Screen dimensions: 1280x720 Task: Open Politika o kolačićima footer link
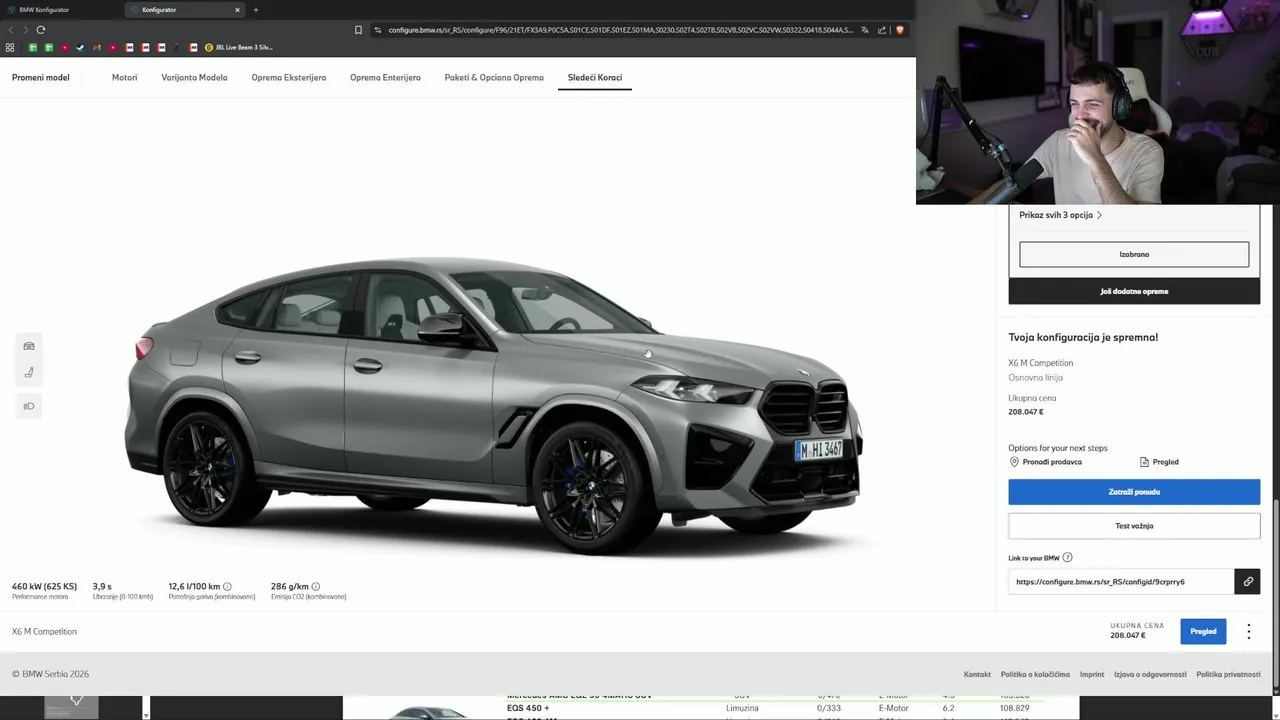(x=1035, y=674)
